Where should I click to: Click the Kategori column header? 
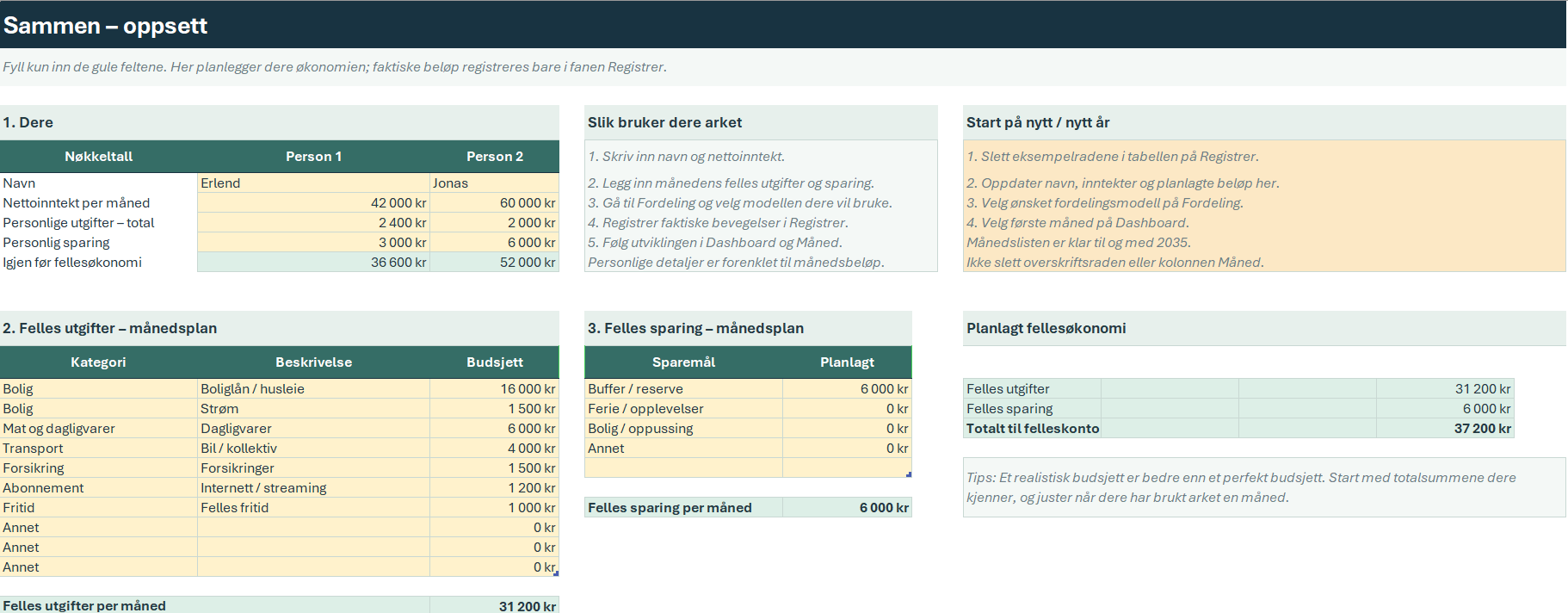98,362
